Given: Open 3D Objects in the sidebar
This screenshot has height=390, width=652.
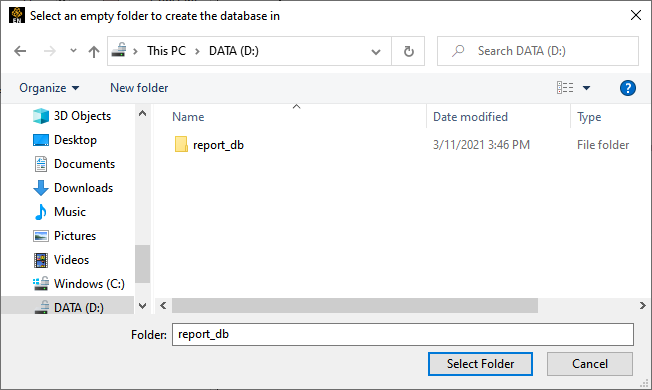Looking at the screenshot, I should (x=72, y=116).
